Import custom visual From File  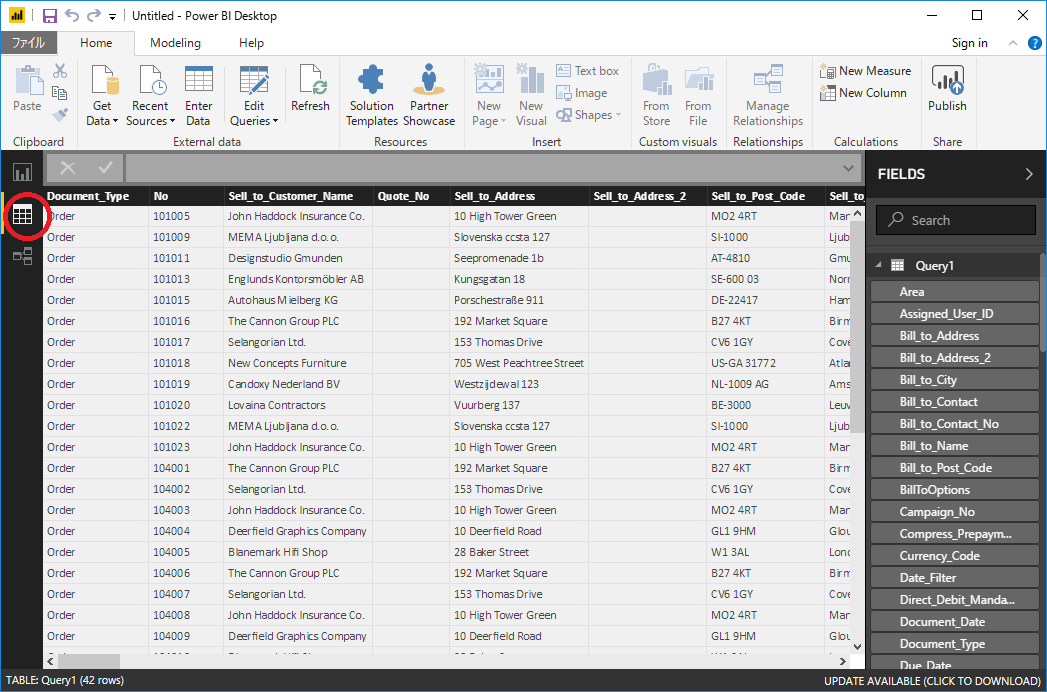click(698, 96)
